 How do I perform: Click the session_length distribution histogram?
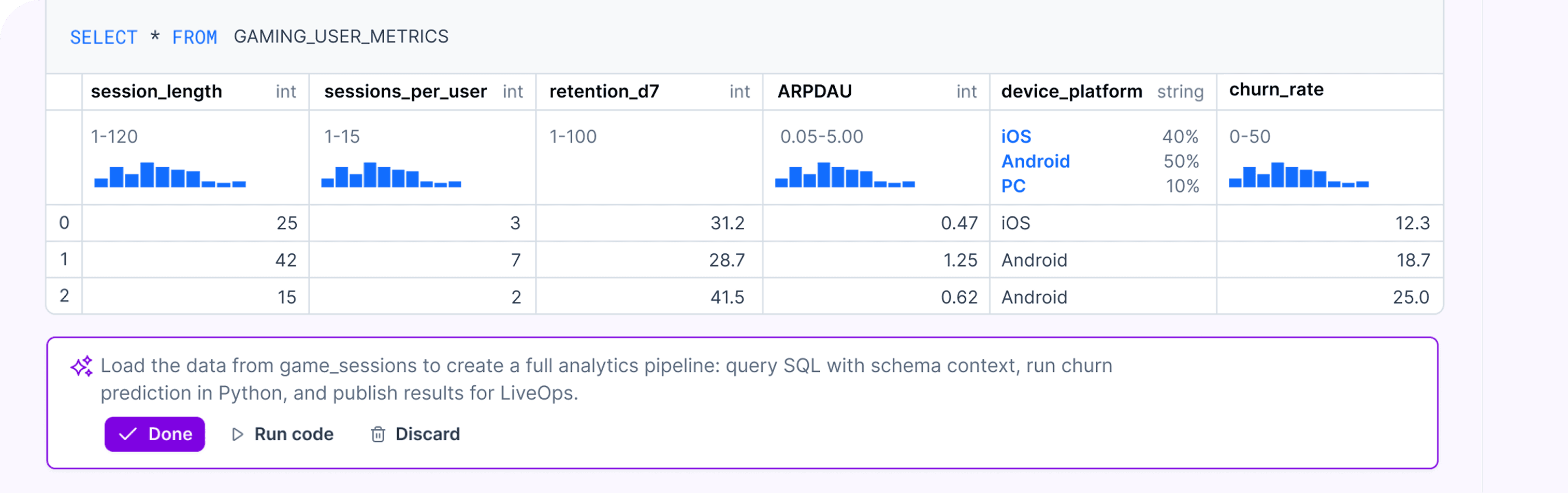pos(170,178)
